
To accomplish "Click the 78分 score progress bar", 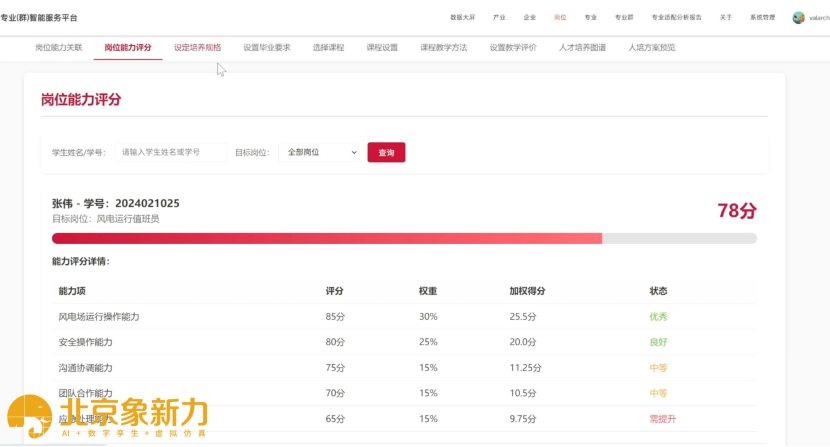I will (404, 238).
